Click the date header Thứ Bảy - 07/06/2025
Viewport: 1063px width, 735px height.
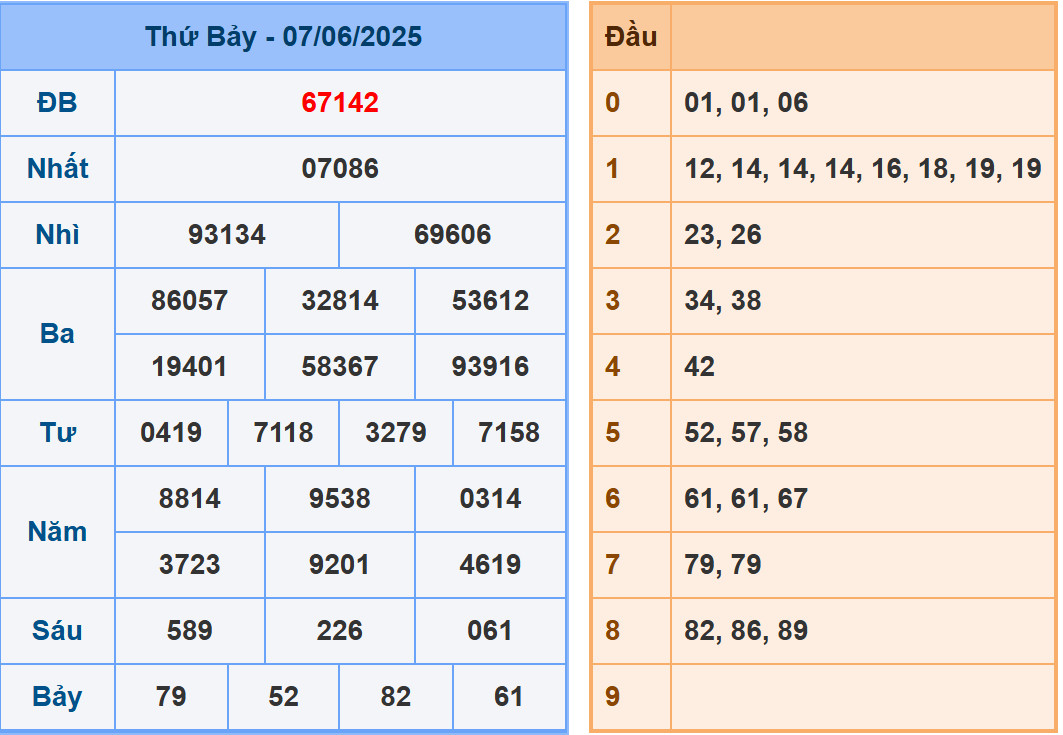pos(283,37)
